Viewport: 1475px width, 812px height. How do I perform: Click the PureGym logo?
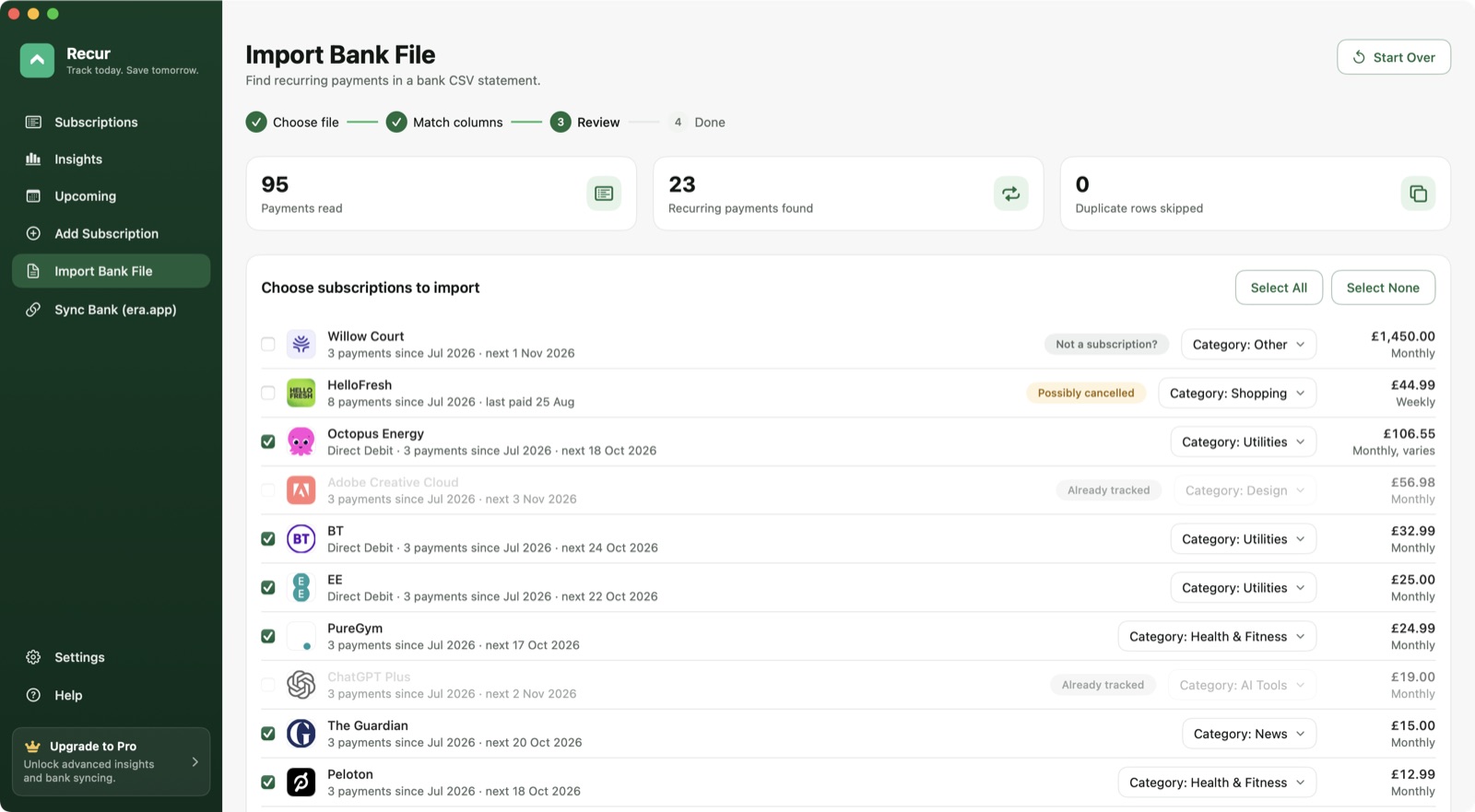[301, 636]
